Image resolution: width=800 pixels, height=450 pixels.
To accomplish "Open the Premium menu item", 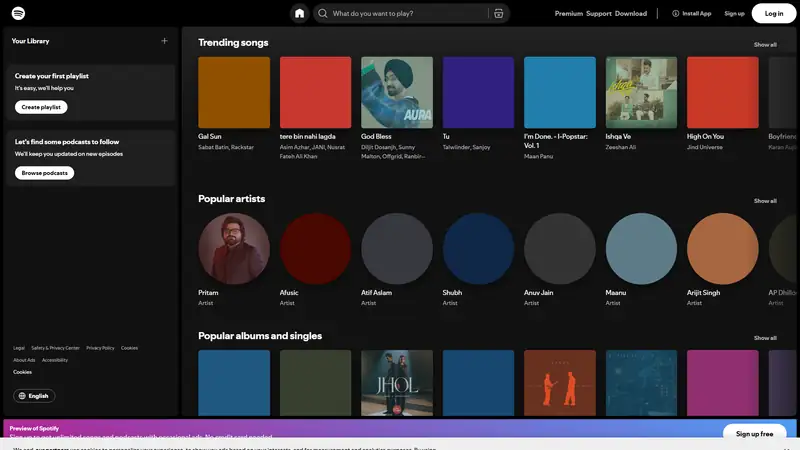I will [568, 13].
